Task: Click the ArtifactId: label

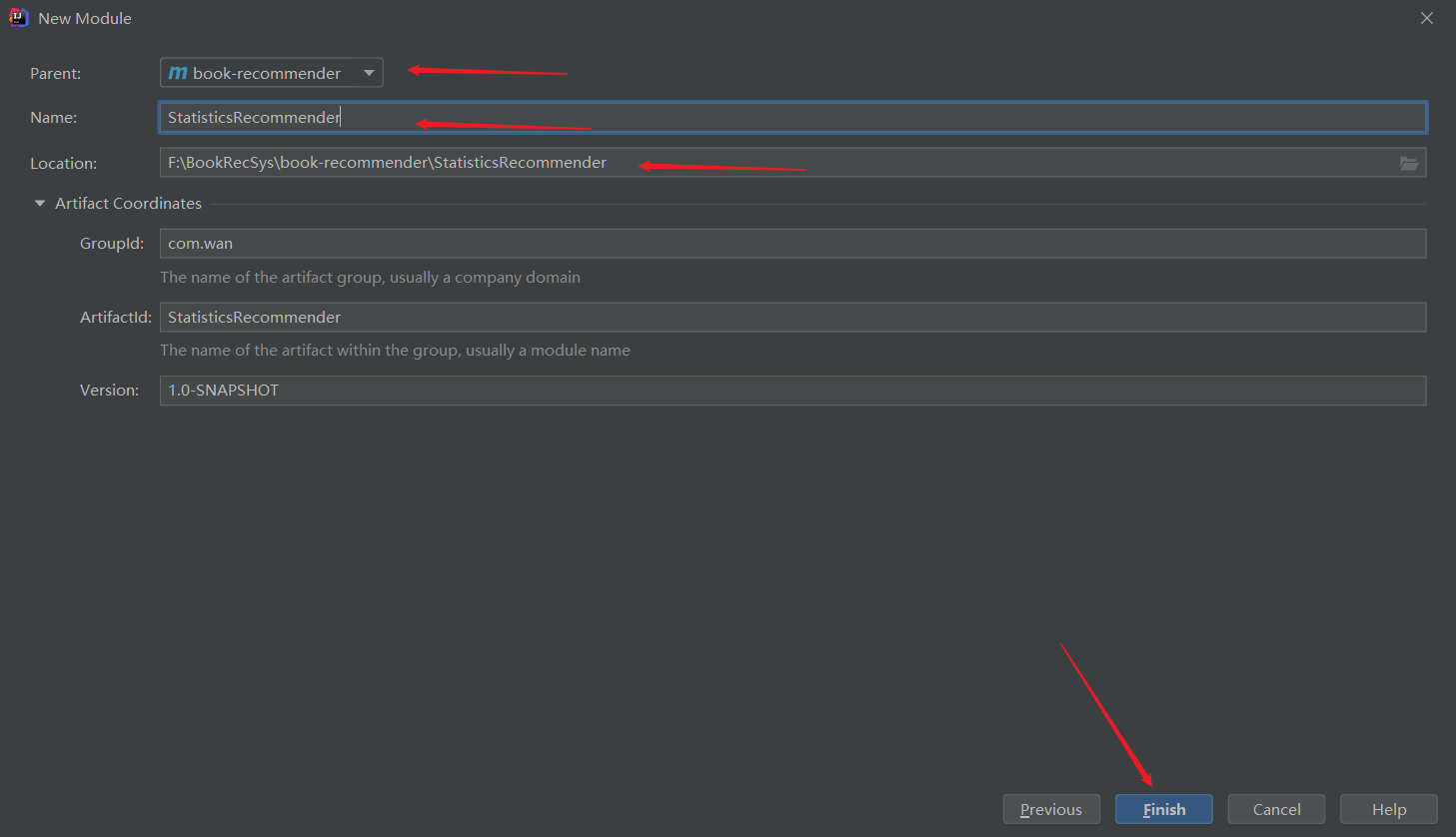Action: pos(116,318)
